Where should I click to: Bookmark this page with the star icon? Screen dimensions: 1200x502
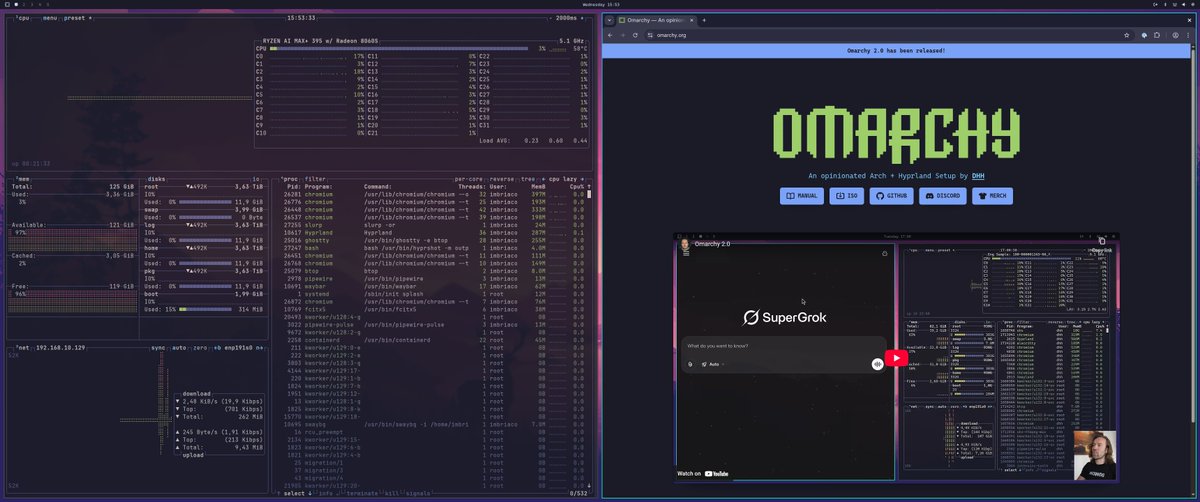click(1127, 34)
